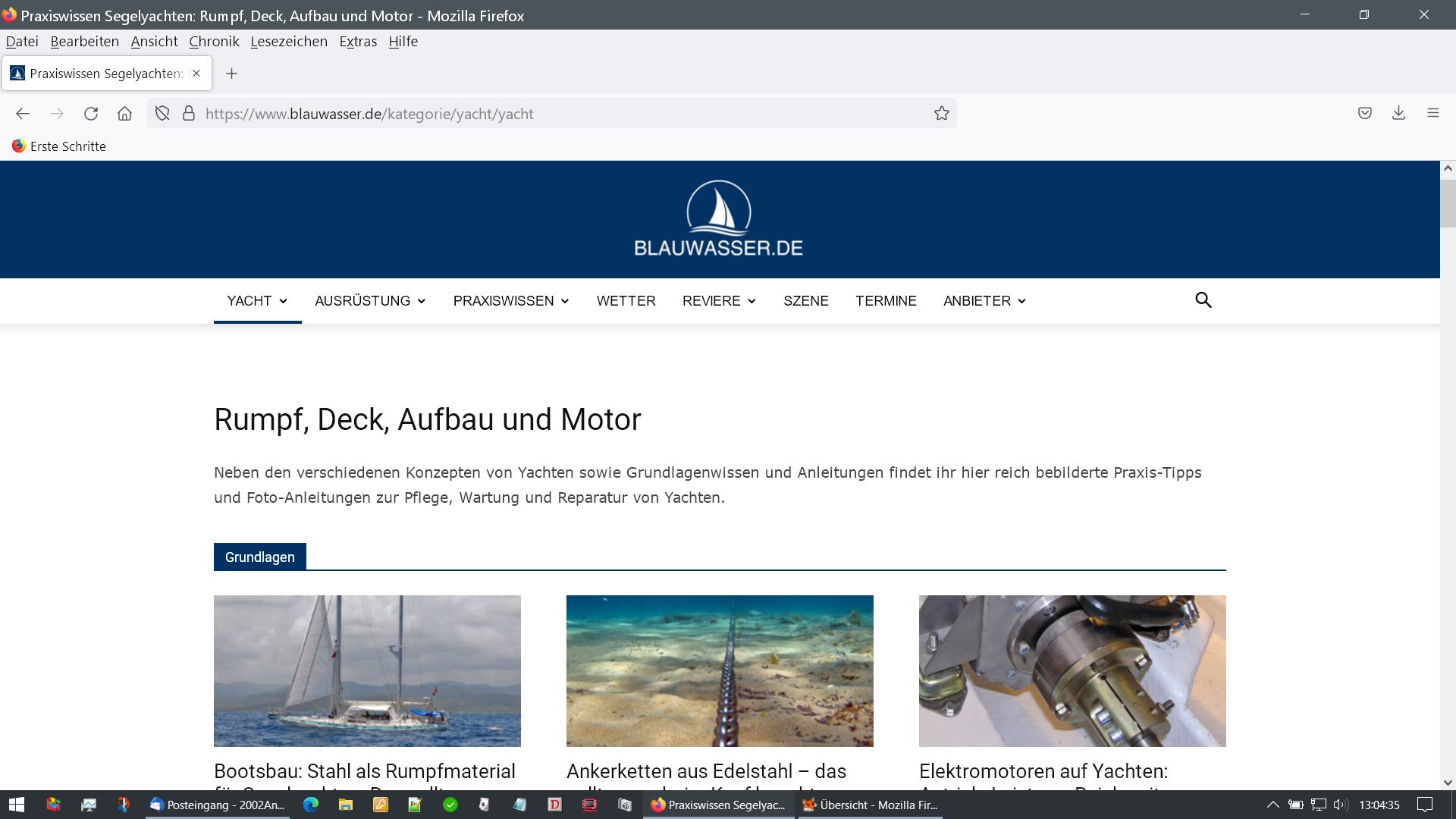Open the Firefox hamburger menu
1456x819 pixels.
click(x=1432, y=113)
